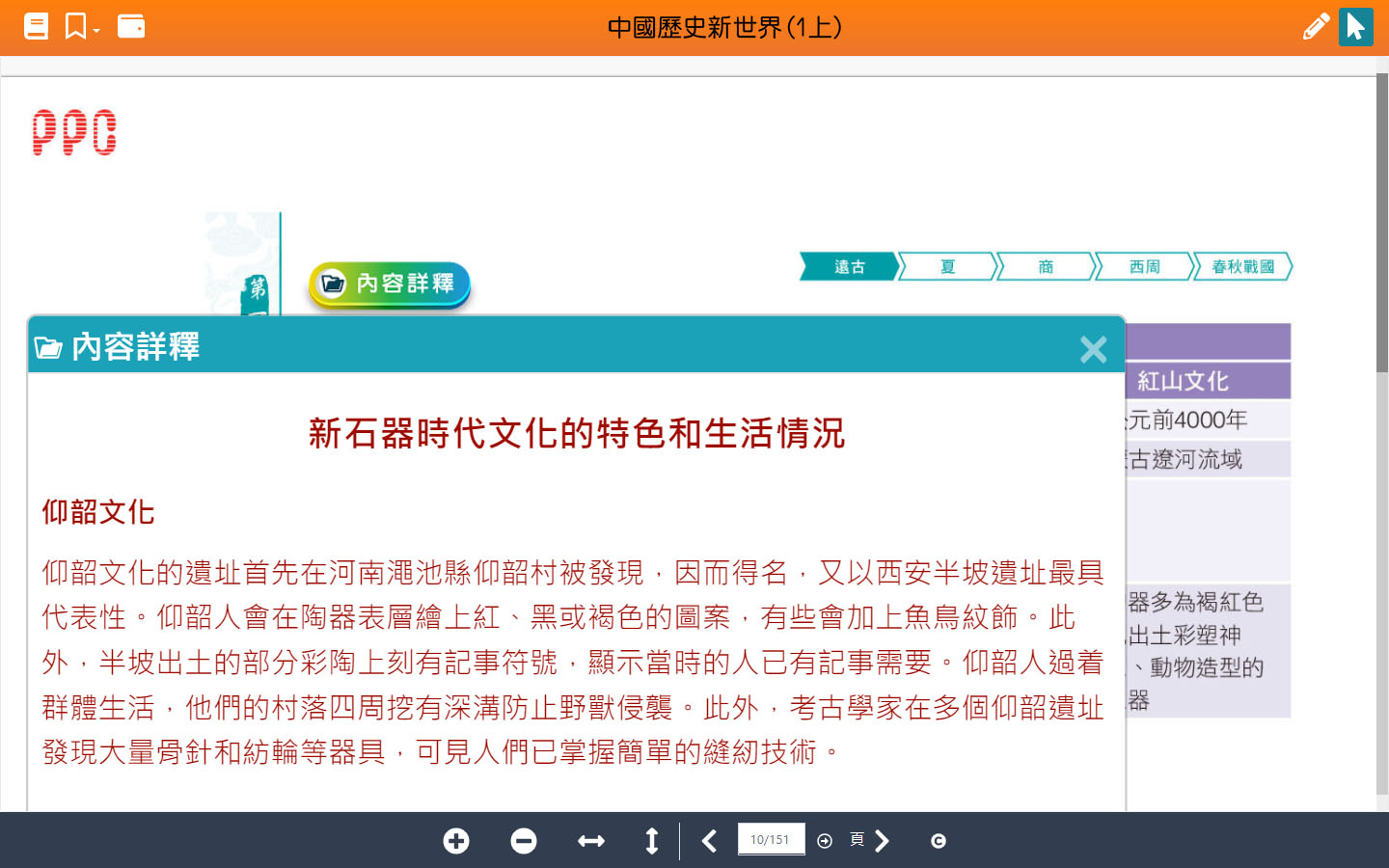
Task: Open the wallet resources icon
Action: (130, 26)
